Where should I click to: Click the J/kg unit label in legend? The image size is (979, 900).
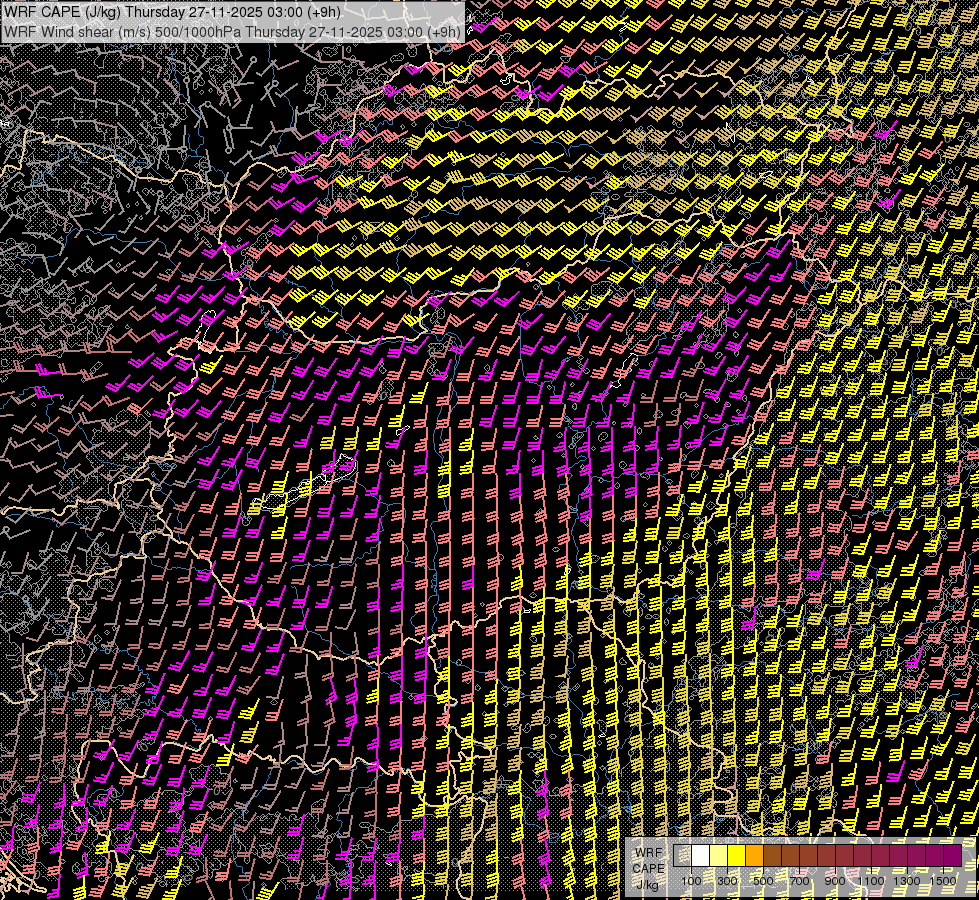coord(648,885)
